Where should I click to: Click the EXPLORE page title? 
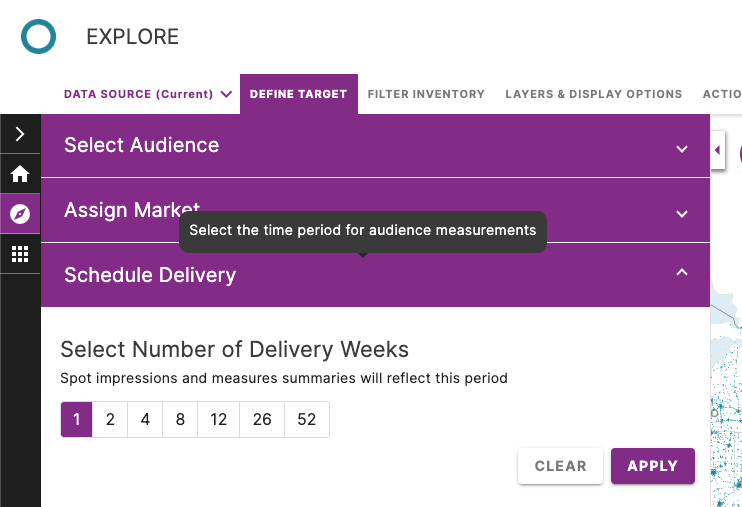[132, 37]
